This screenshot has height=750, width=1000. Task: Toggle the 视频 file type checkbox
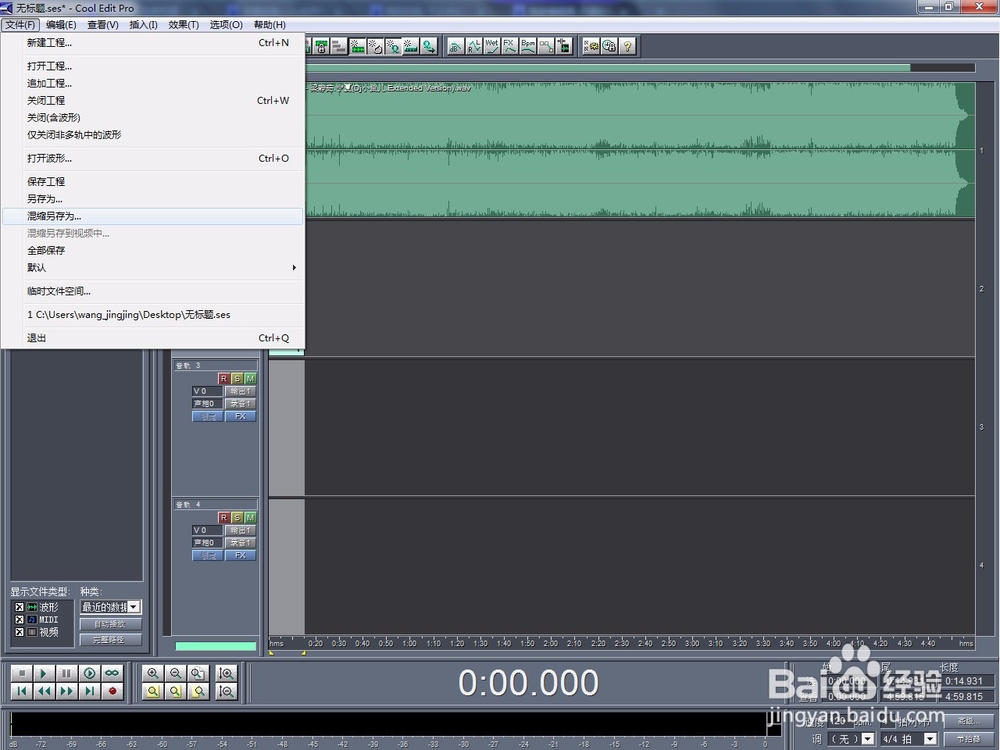click(19, 632)
